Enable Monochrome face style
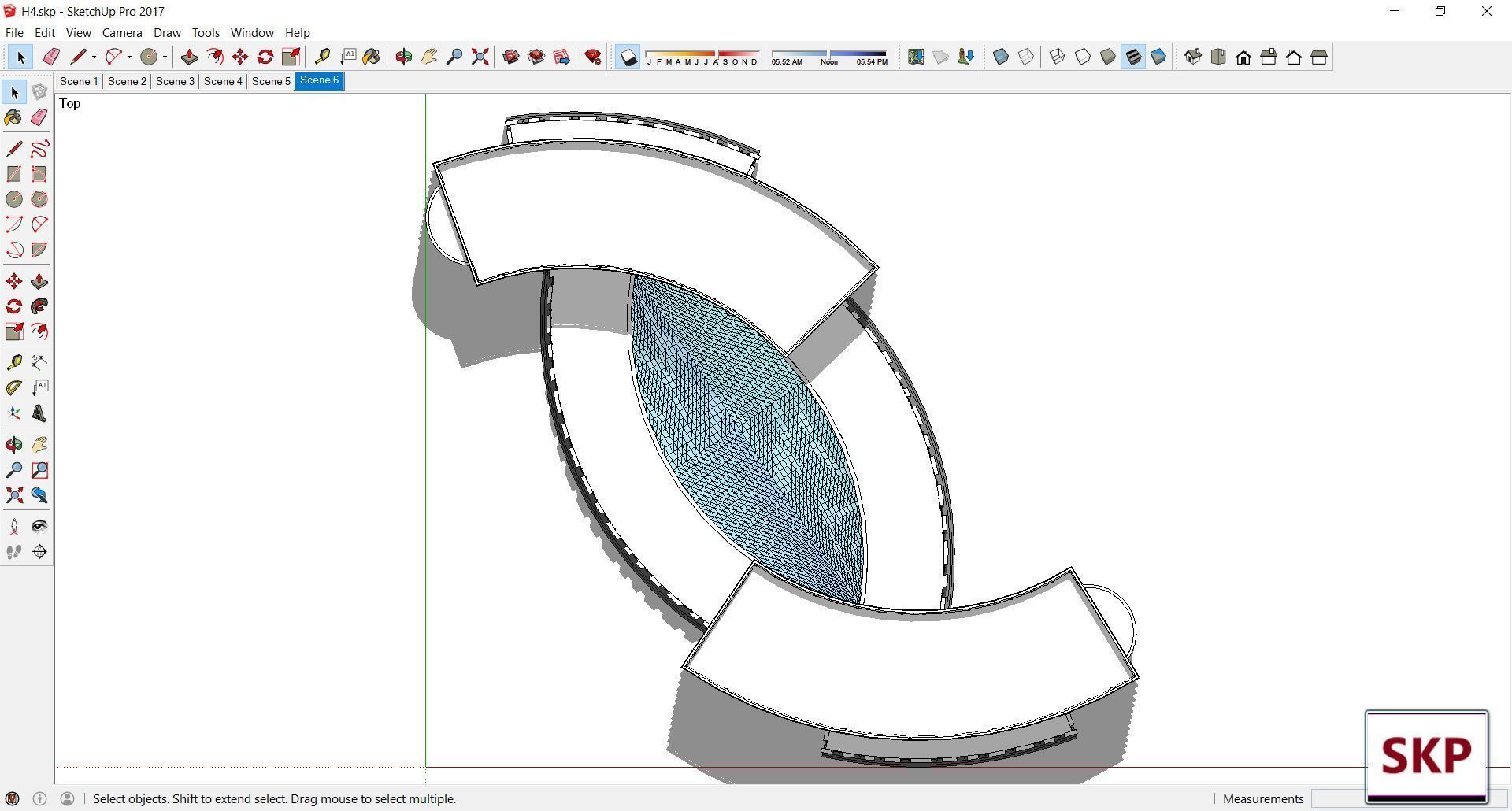This screenshot has height=811, width=1512. pos(1158,57)
